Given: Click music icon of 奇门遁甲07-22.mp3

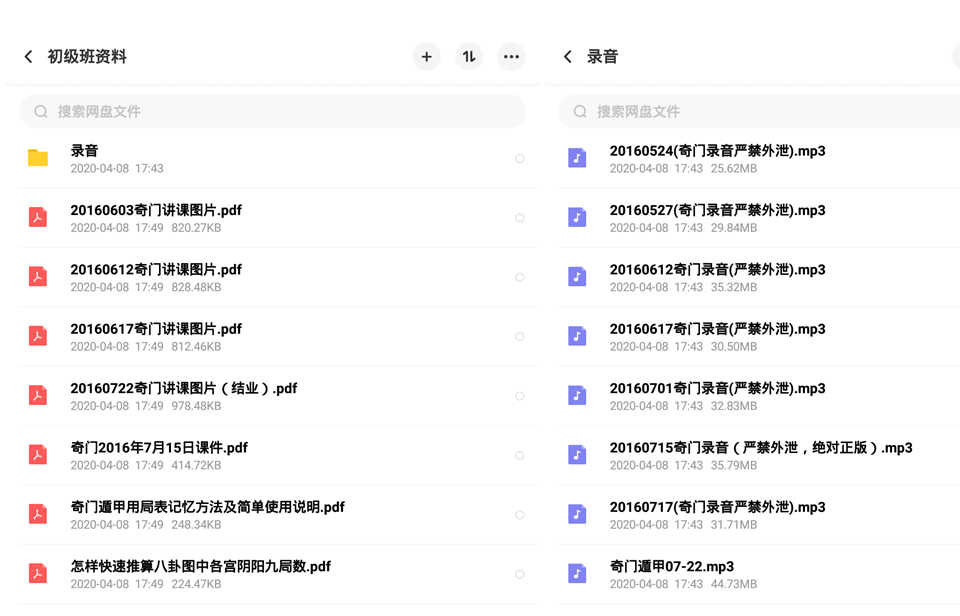Looking at the screenshot, I should [x=577, y=574].
